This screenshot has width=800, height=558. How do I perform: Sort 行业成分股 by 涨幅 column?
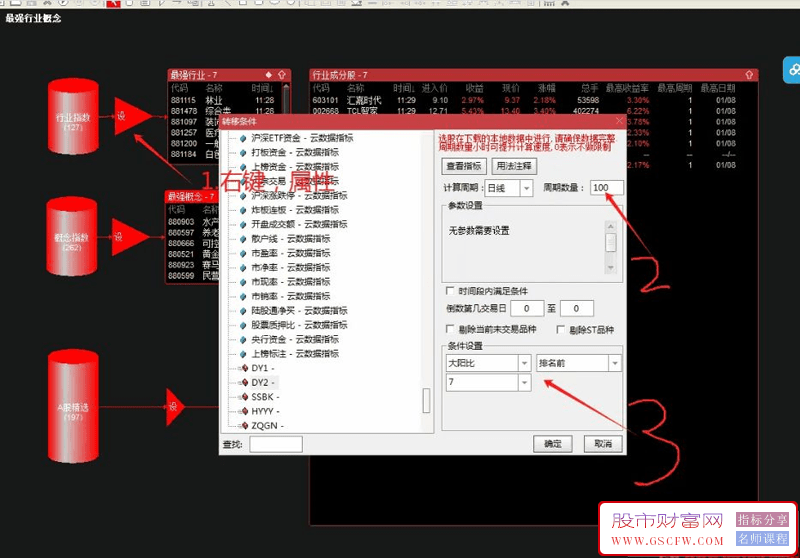coord(546,88)
